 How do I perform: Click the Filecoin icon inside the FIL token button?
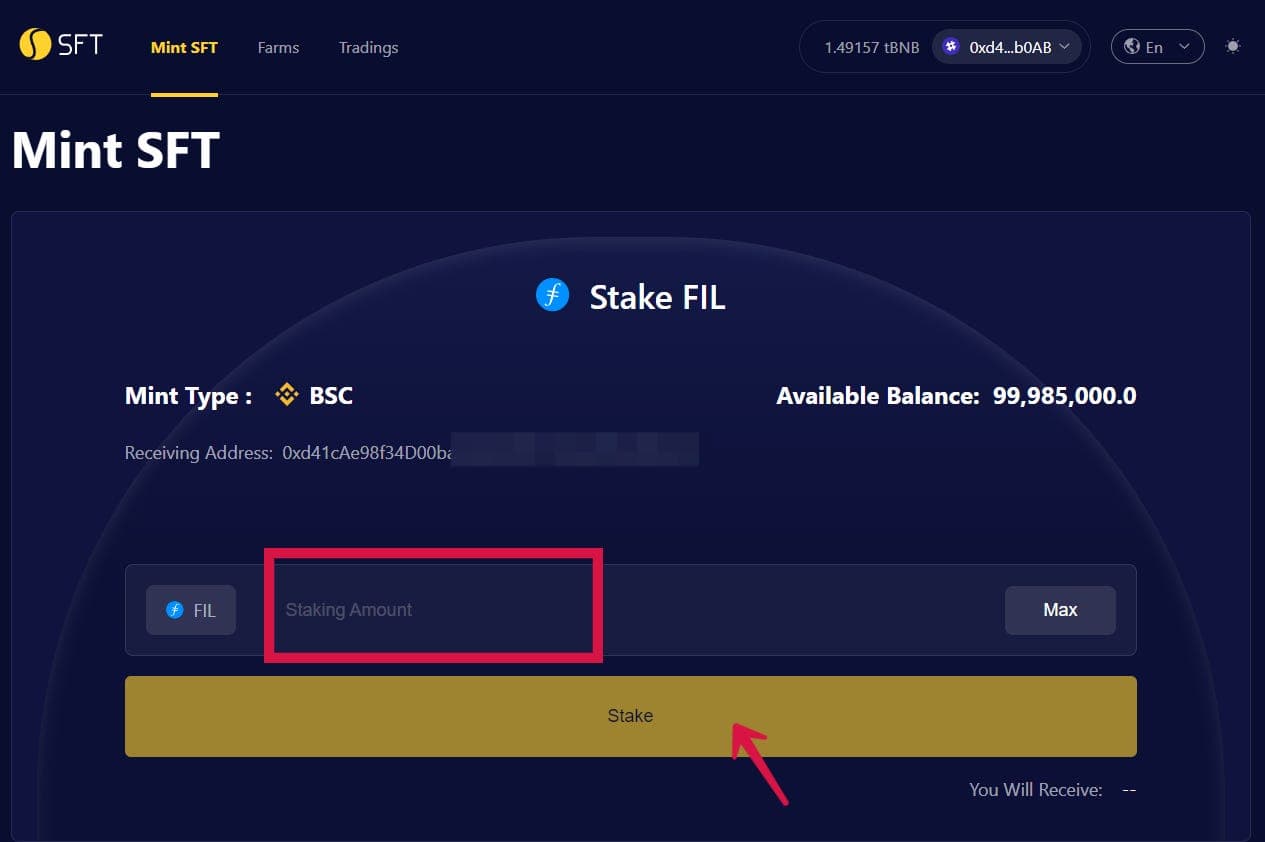tap(175, 610)
